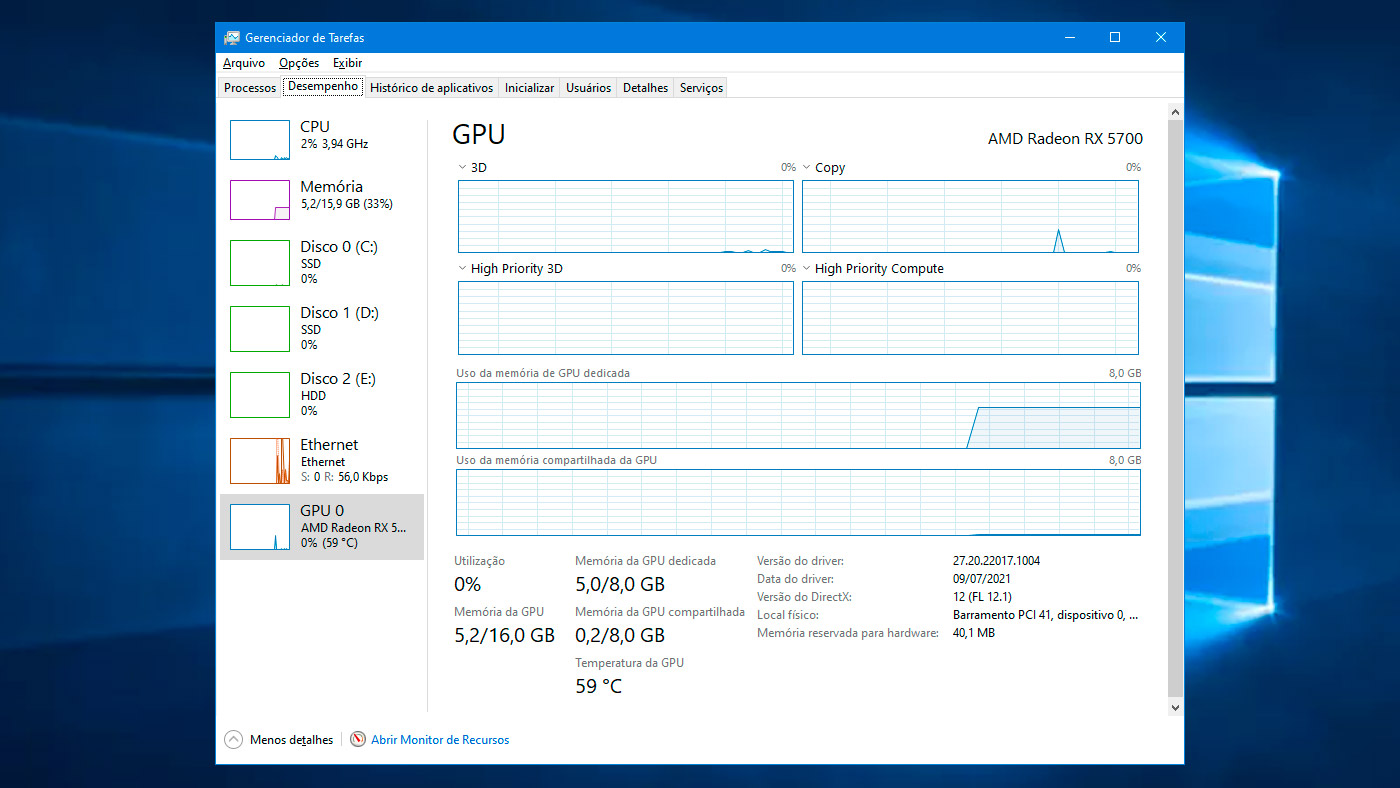Screen dimensions: 1400x788
Task: Open the Copy engine graph dropdown
Action: point(806,167)
